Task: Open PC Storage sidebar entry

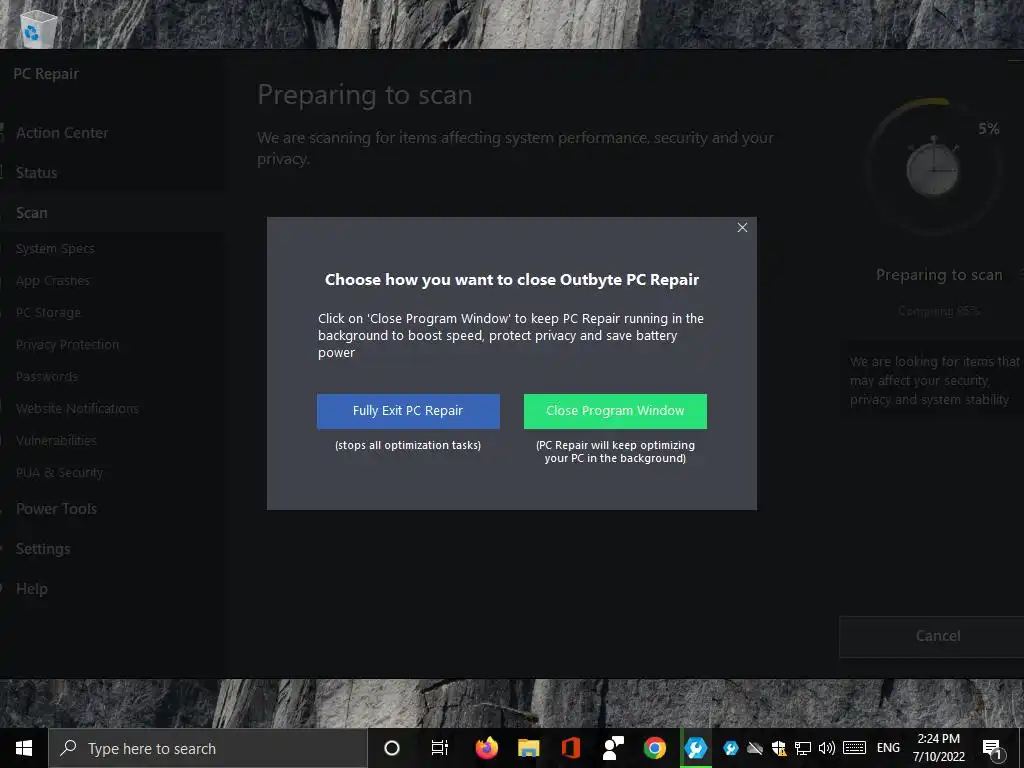Action: (48, 313)
